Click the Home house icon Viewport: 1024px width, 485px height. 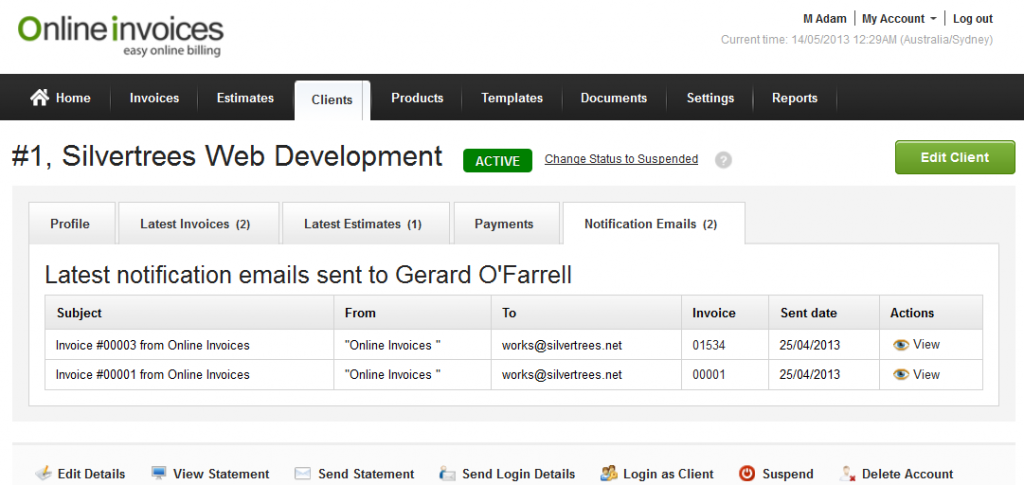40,98
